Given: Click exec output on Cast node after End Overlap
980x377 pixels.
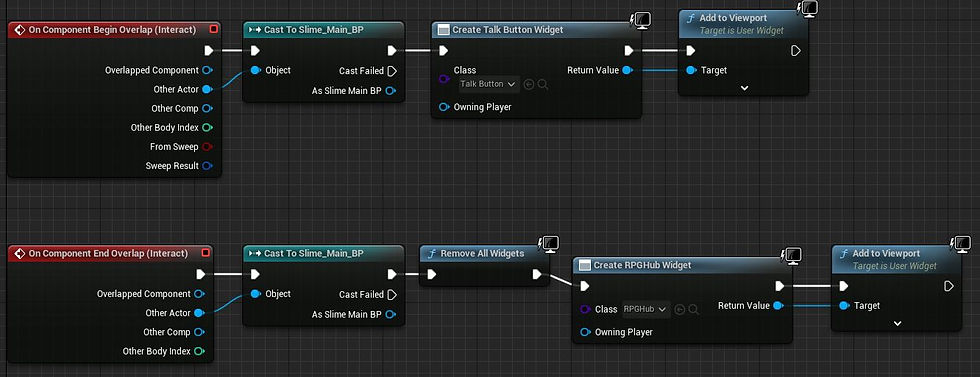Looking at the screenshot, I should click(x=392, y=274).
